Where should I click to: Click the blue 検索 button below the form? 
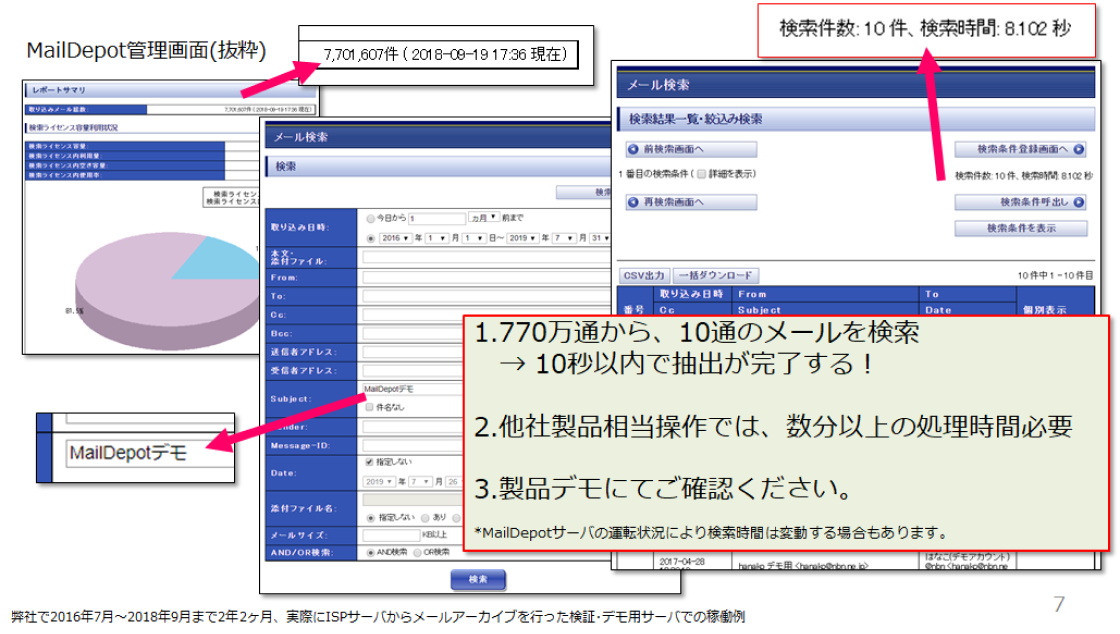(478, 579)
